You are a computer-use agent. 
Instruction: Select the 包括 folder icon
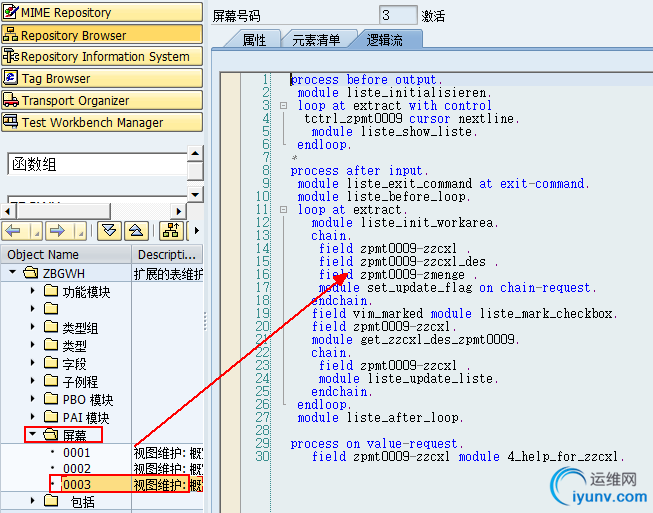[x=51, y=500]
